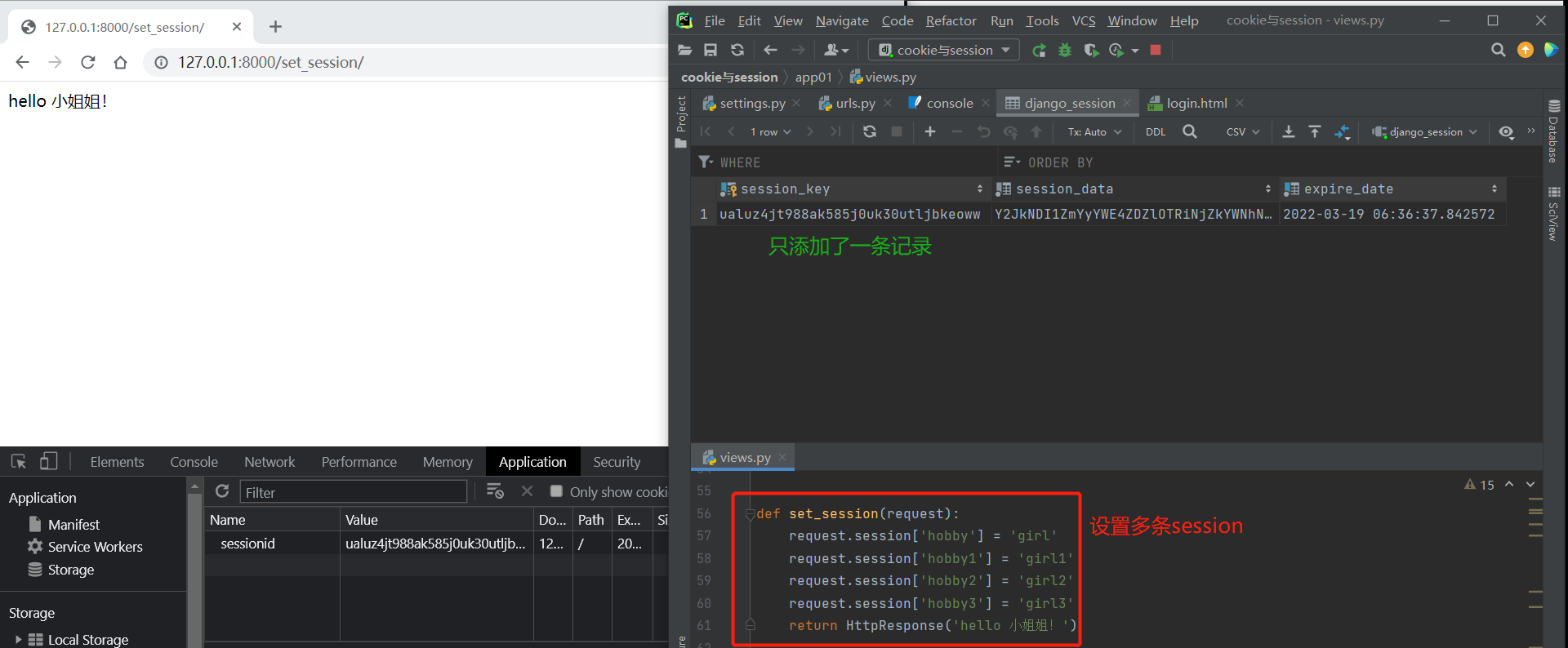
Task: Click the Export data download icon
Action: [x=1289, y=131]
